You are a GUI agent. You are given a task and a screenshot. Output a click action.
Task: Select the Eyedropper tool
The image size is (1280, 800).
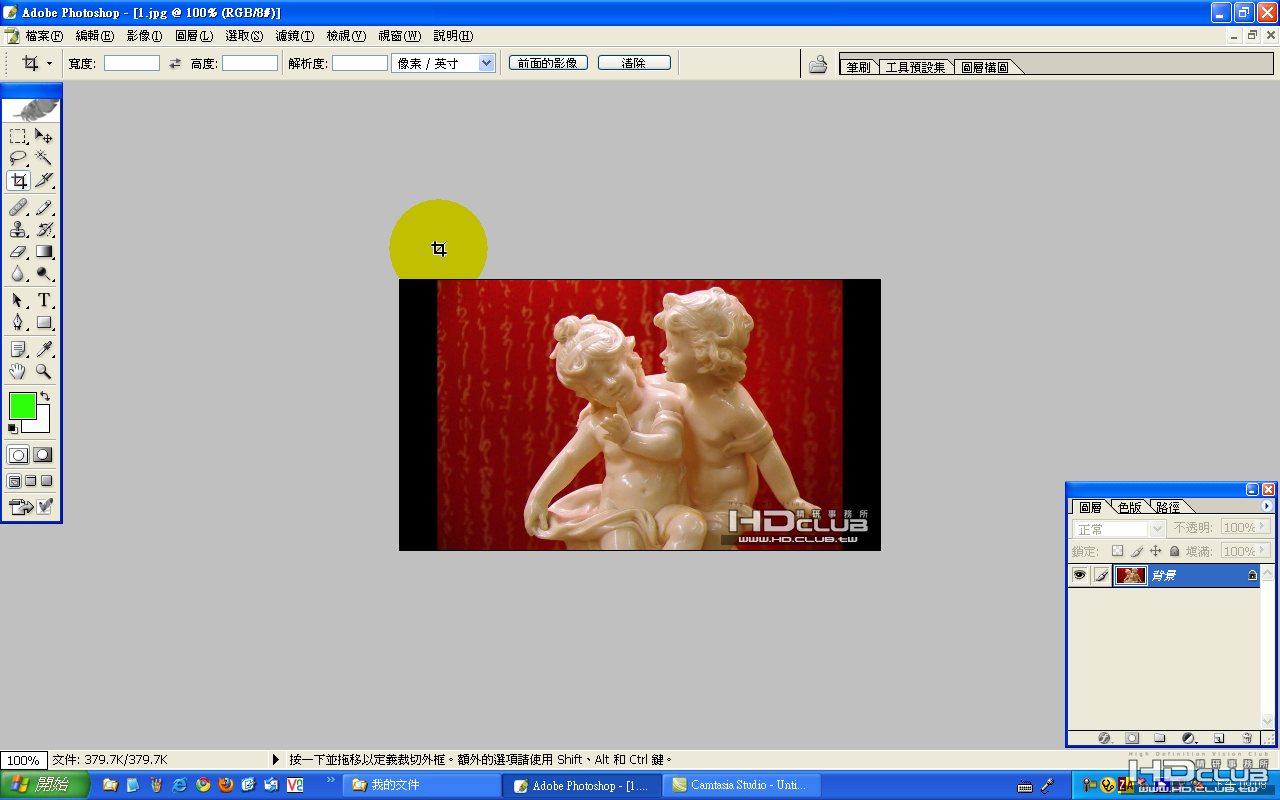pyautogui.click(x=44, y=349)
